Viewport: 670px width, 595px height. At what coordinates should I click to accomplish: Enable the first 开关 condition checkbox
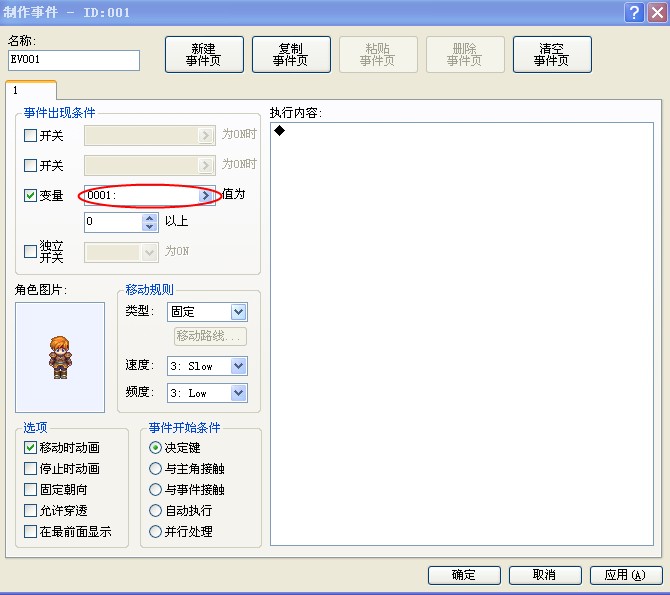pos(30,136)
